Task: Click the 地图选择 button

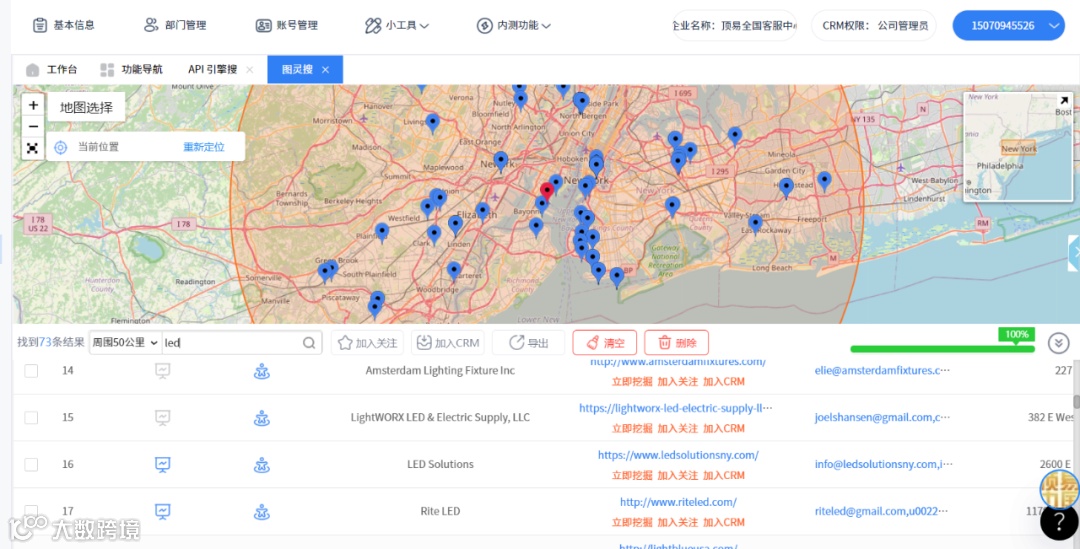Action: click(x=86, y=107)
